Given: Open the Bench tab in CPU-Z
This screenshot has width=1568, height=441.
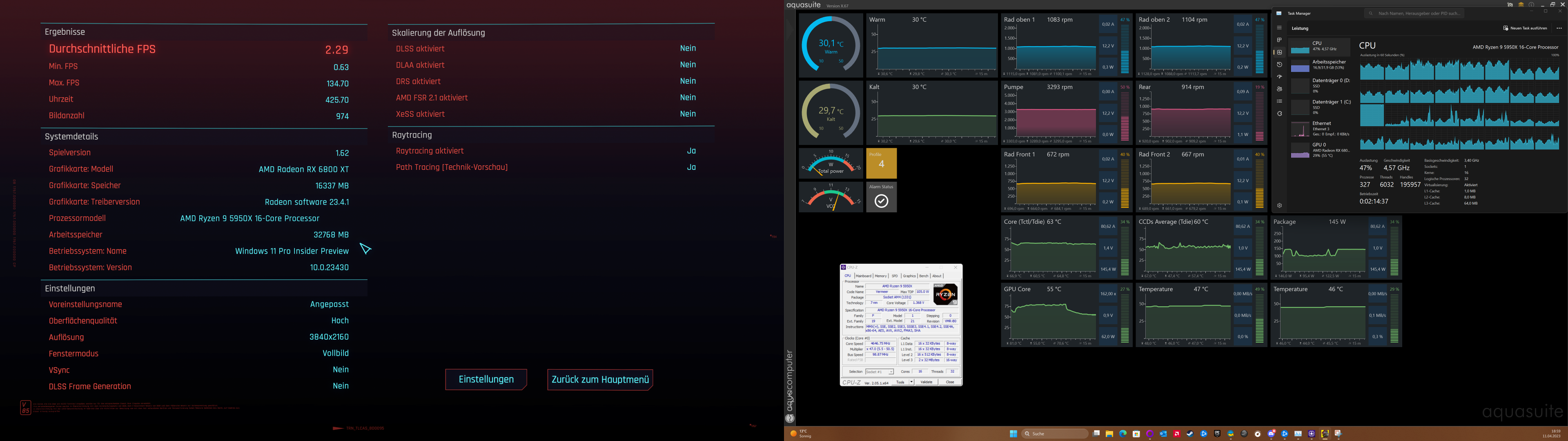Looking at the screenshot, I should [x=924, y=276].
